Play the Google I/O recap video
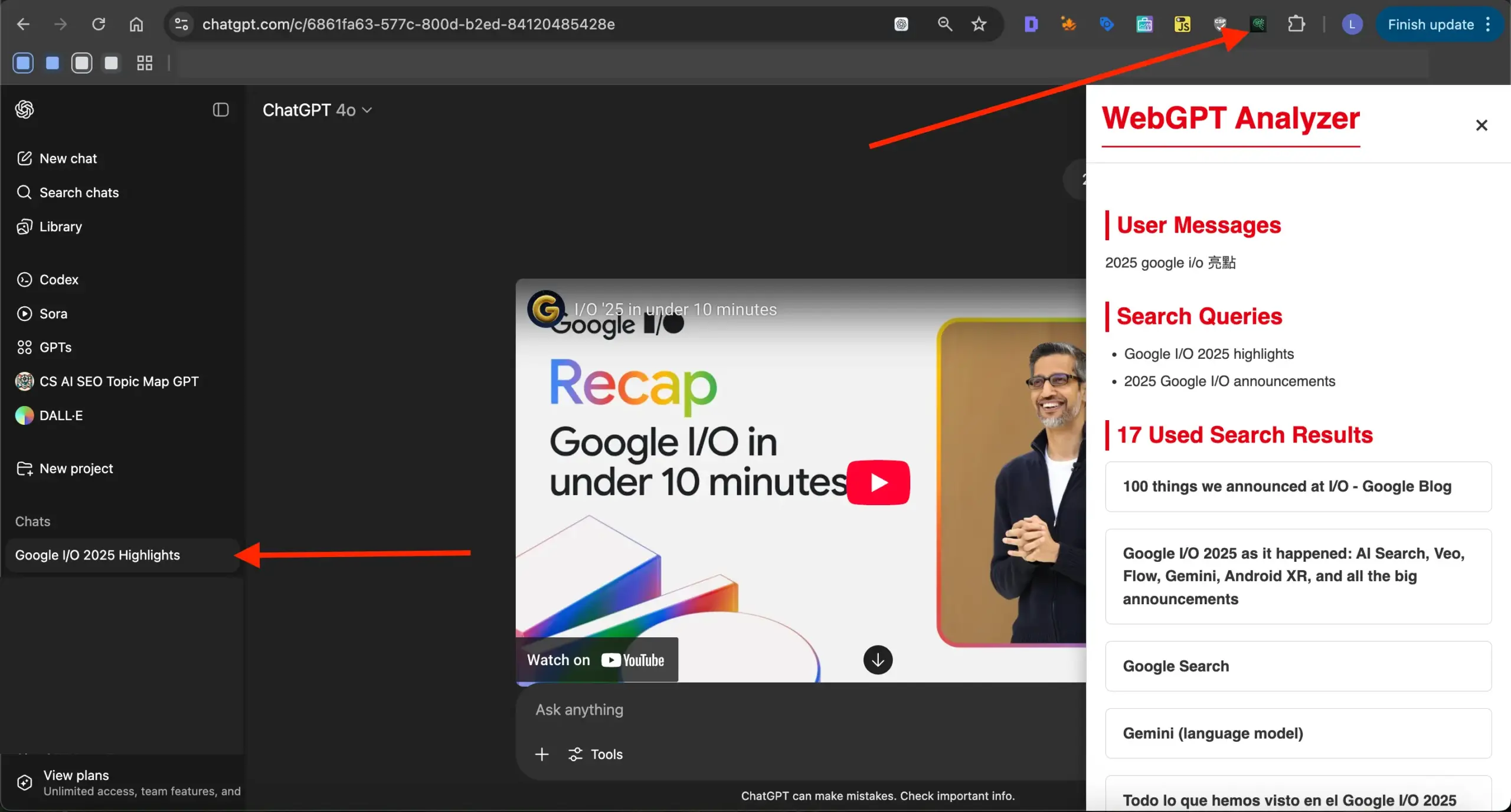Screen dimensions: 1511x812 (x=878, y=483)
